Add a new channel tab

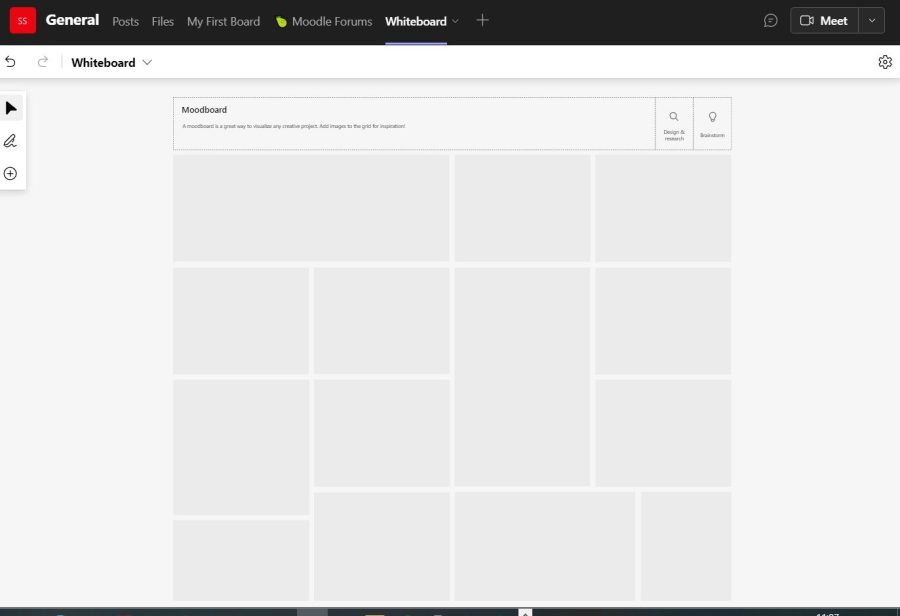[482, 20]
